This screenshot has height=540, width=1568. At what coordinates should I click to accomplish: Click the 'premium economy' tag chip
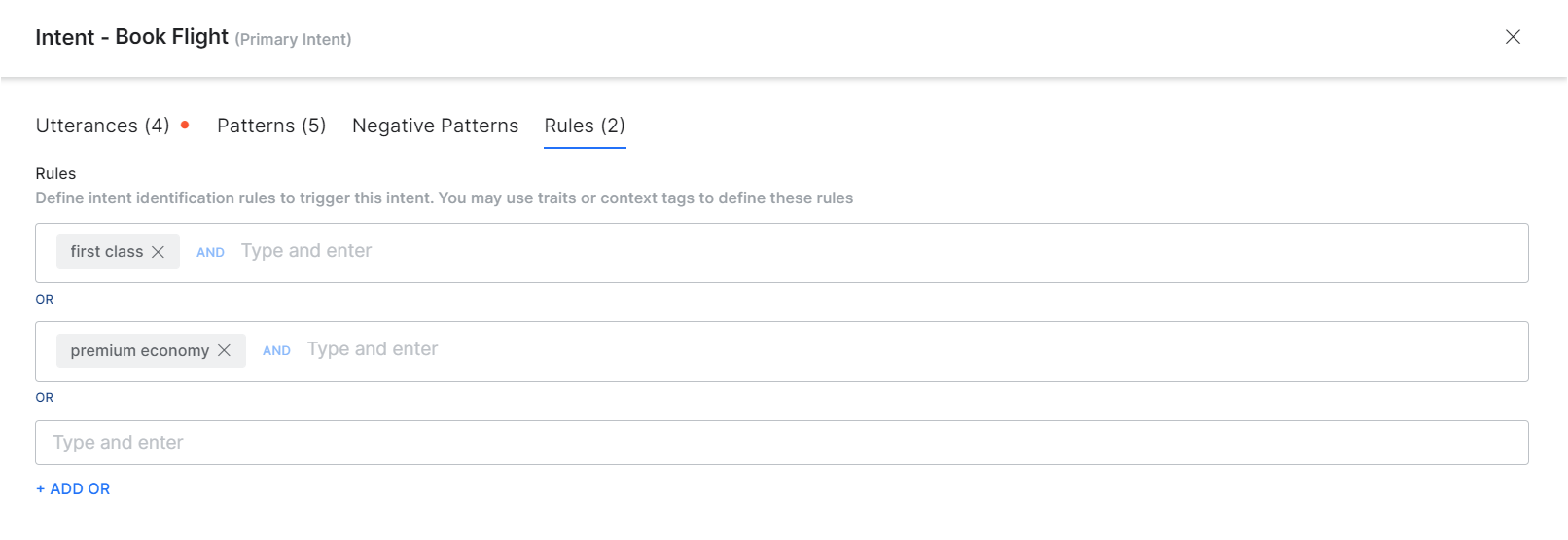click(x=139, y=350)
